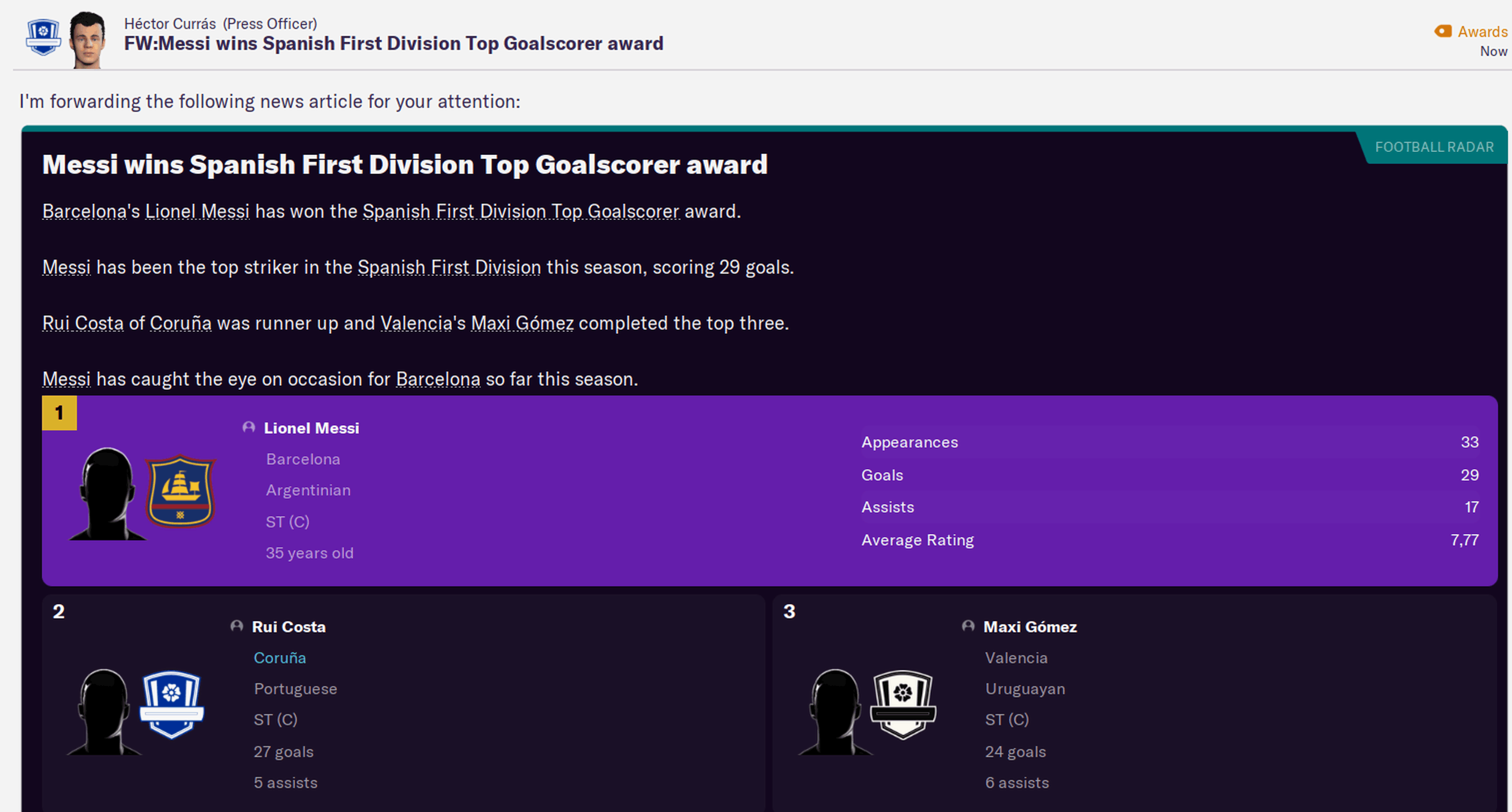
Task: Click Héctor Currás press officer portrait
Action: 88,40
